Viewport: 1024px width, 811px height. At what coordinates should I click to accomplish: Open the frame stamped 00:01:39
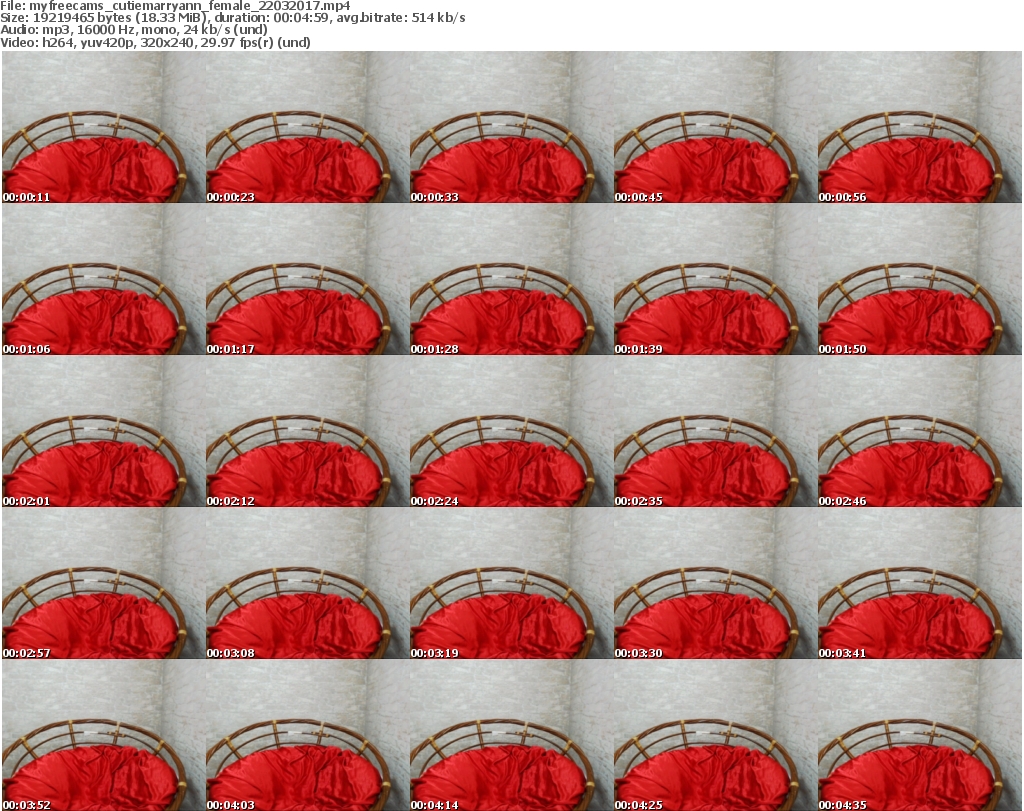tap(716, 279)
